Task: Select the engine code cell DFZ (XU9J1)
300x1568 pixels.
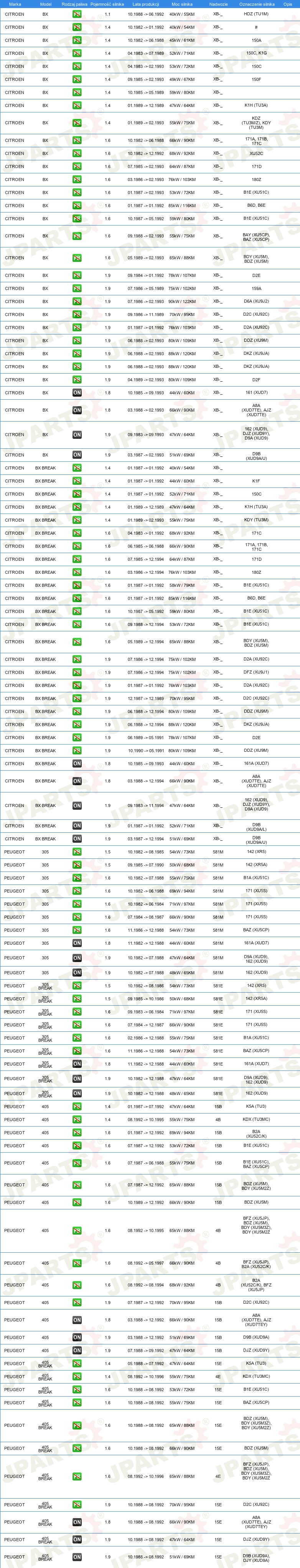Action: coord(256,673)
